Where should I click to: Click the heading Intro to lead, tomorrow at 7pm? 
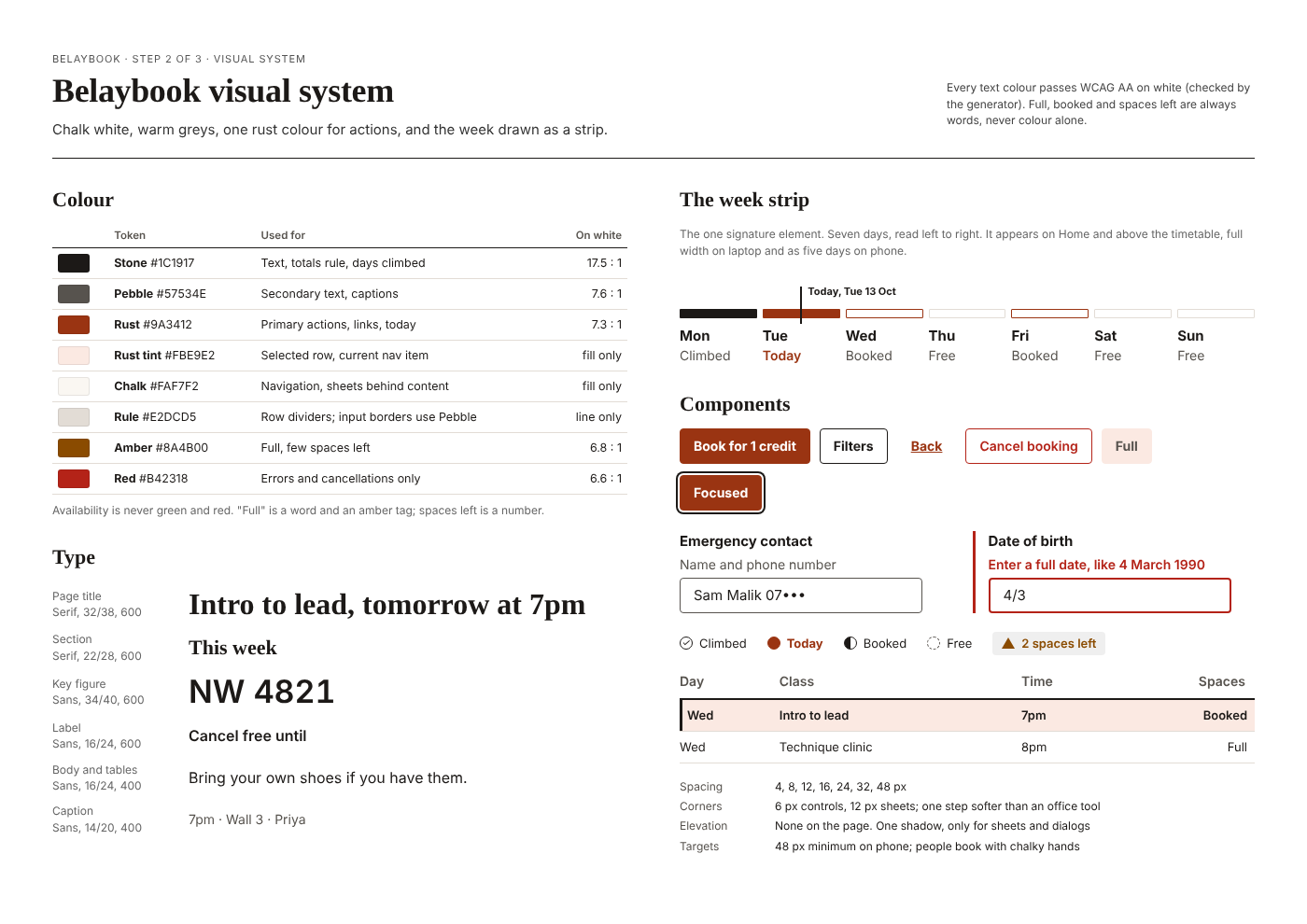pyautogui.click(x=386, y=605)
